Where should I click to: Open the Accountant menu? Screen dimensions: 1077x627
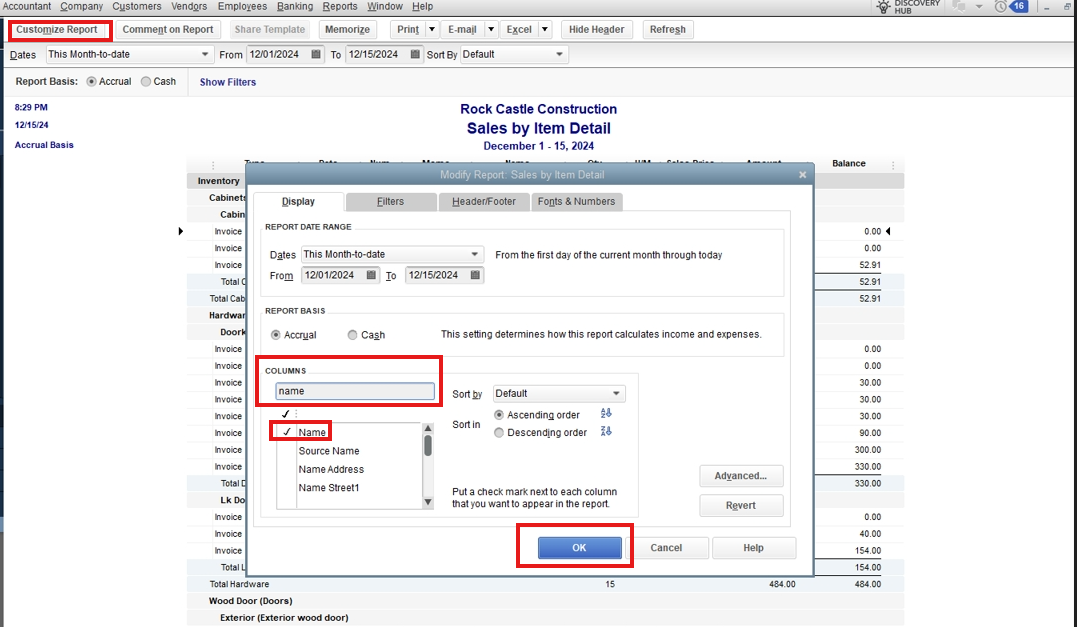click(x=27, y=6)
